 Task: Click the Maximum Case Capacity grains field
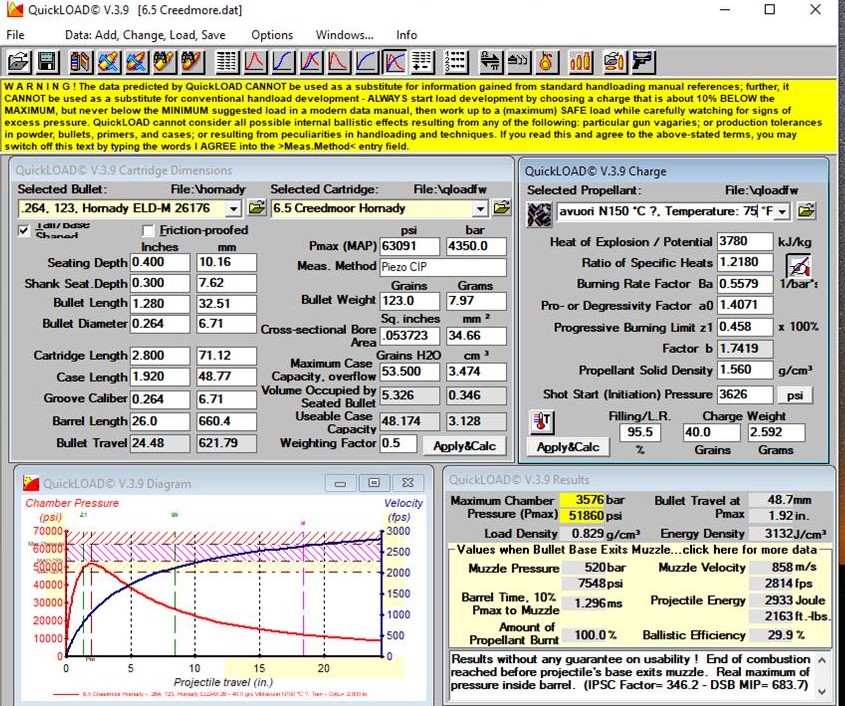point(410,371)
